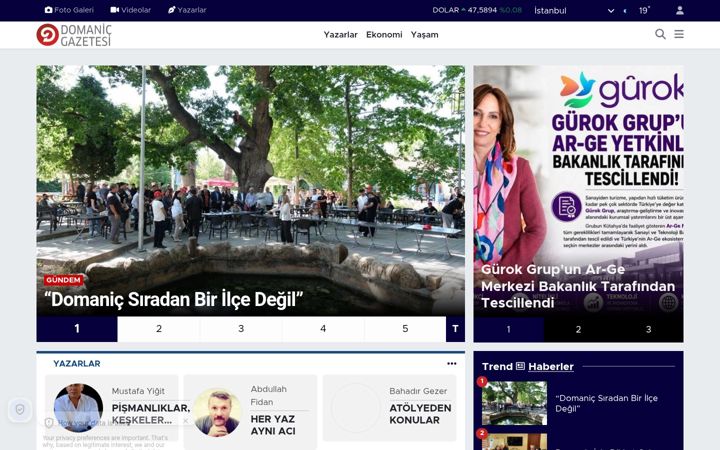
Task: Switch Gürok side slider to slide 2
Action: point(579,330)
